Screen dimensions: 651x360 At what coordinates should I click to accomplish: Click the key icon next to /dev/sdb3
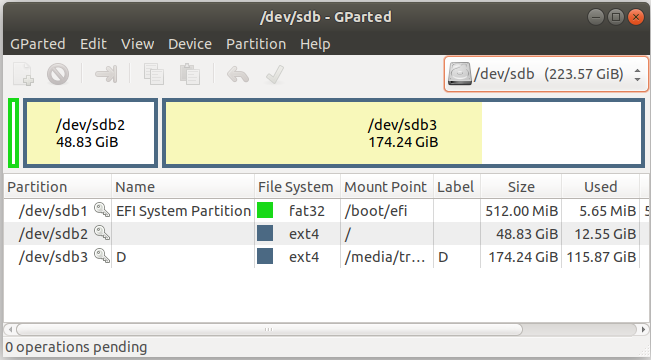coord(102,256)
